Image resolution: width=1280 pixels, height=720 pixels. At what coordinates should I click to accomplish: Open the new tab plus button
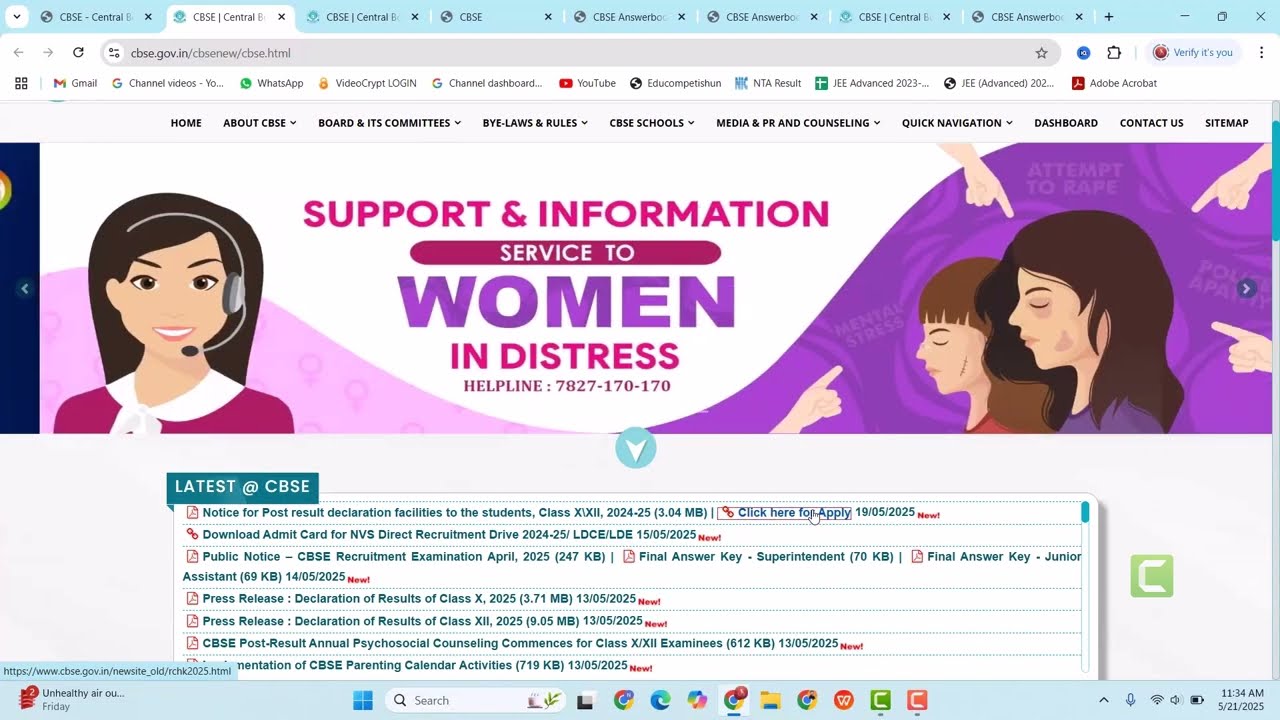(x=1108, y=17)
